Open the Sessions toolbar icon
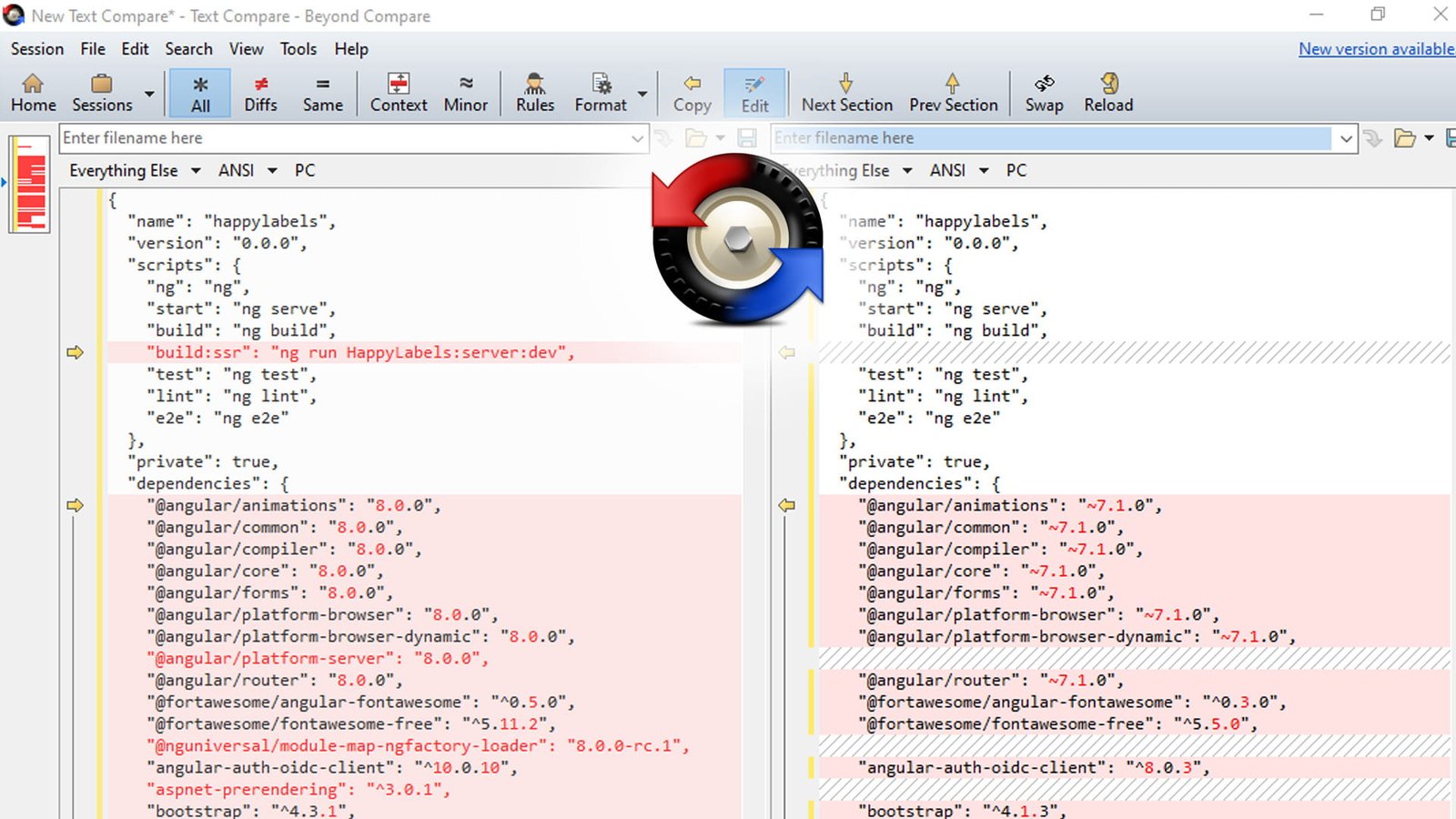This screenshot has width=1456, height=819. [x=102, y=93]
